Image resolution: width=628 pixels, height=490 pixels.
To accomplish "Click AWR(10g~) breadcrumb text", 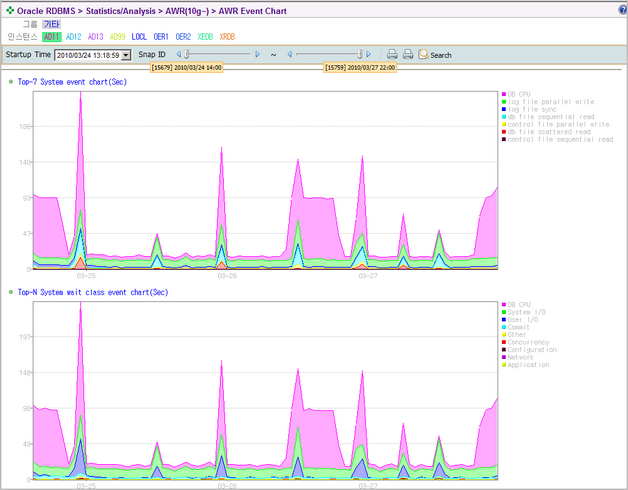I will (187, 11).
